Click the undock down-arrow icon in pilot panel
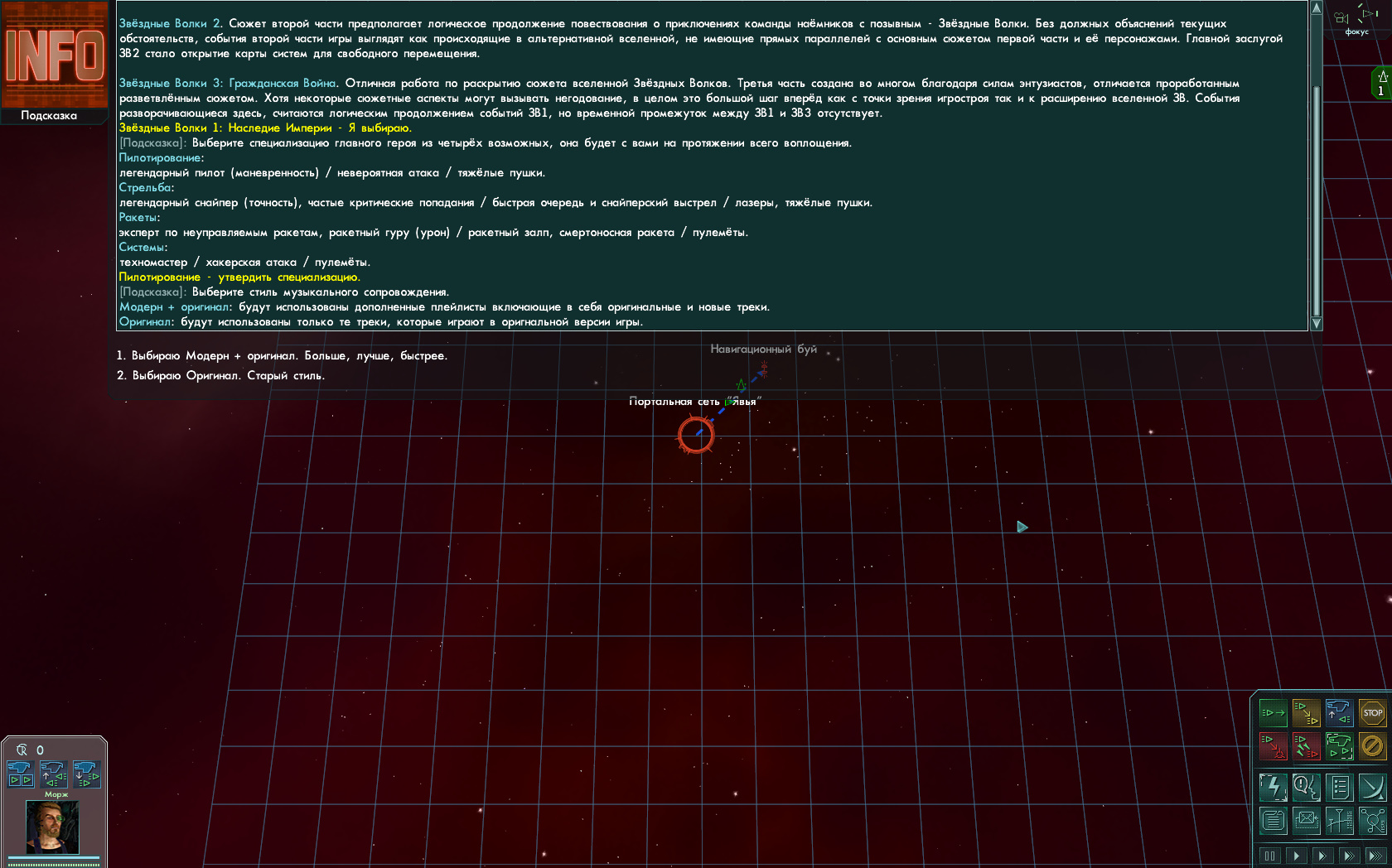The height and width of the screenshot is (868, 1392). point(87,774)
